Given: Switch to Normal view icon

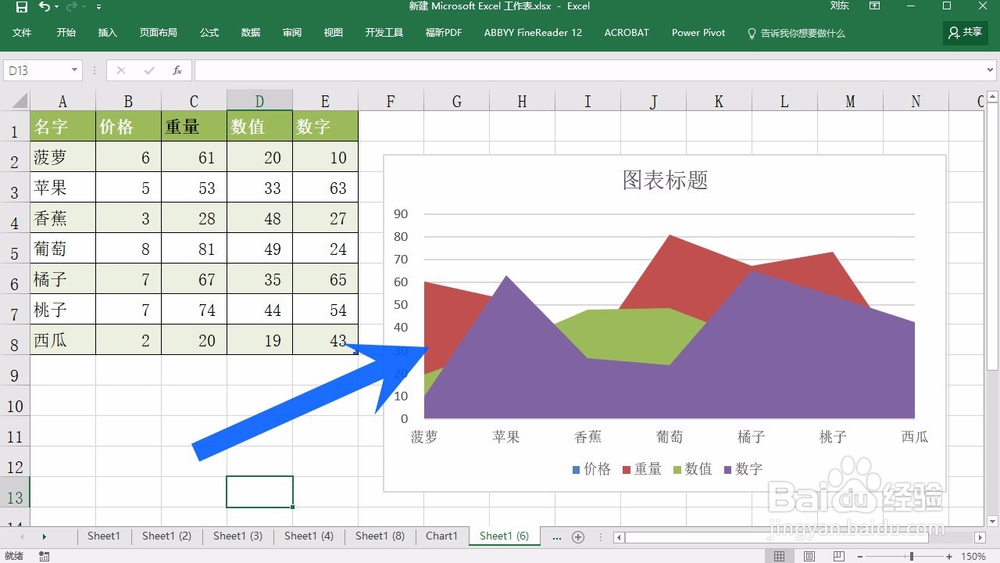Looking at the screenshot, I should point(779,557).
